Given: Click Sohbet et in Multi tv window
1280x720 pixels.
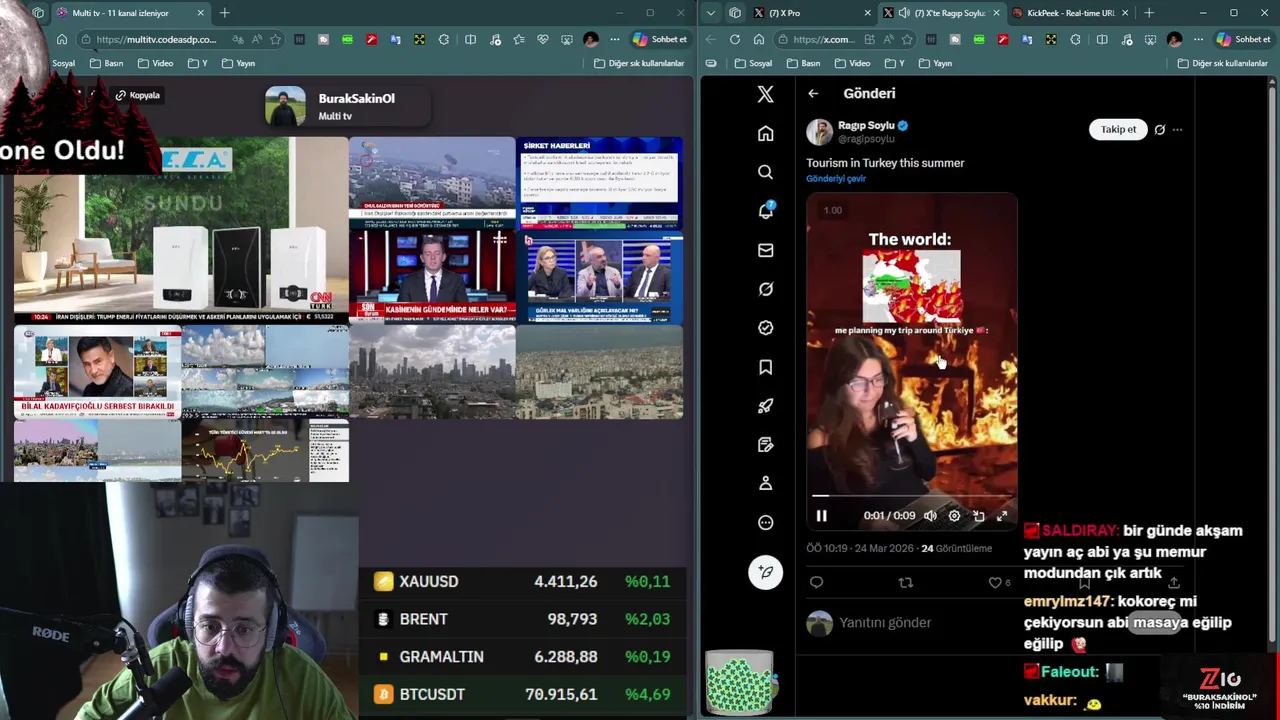Looking at the screenshot, I should click(x=660, y=39).
